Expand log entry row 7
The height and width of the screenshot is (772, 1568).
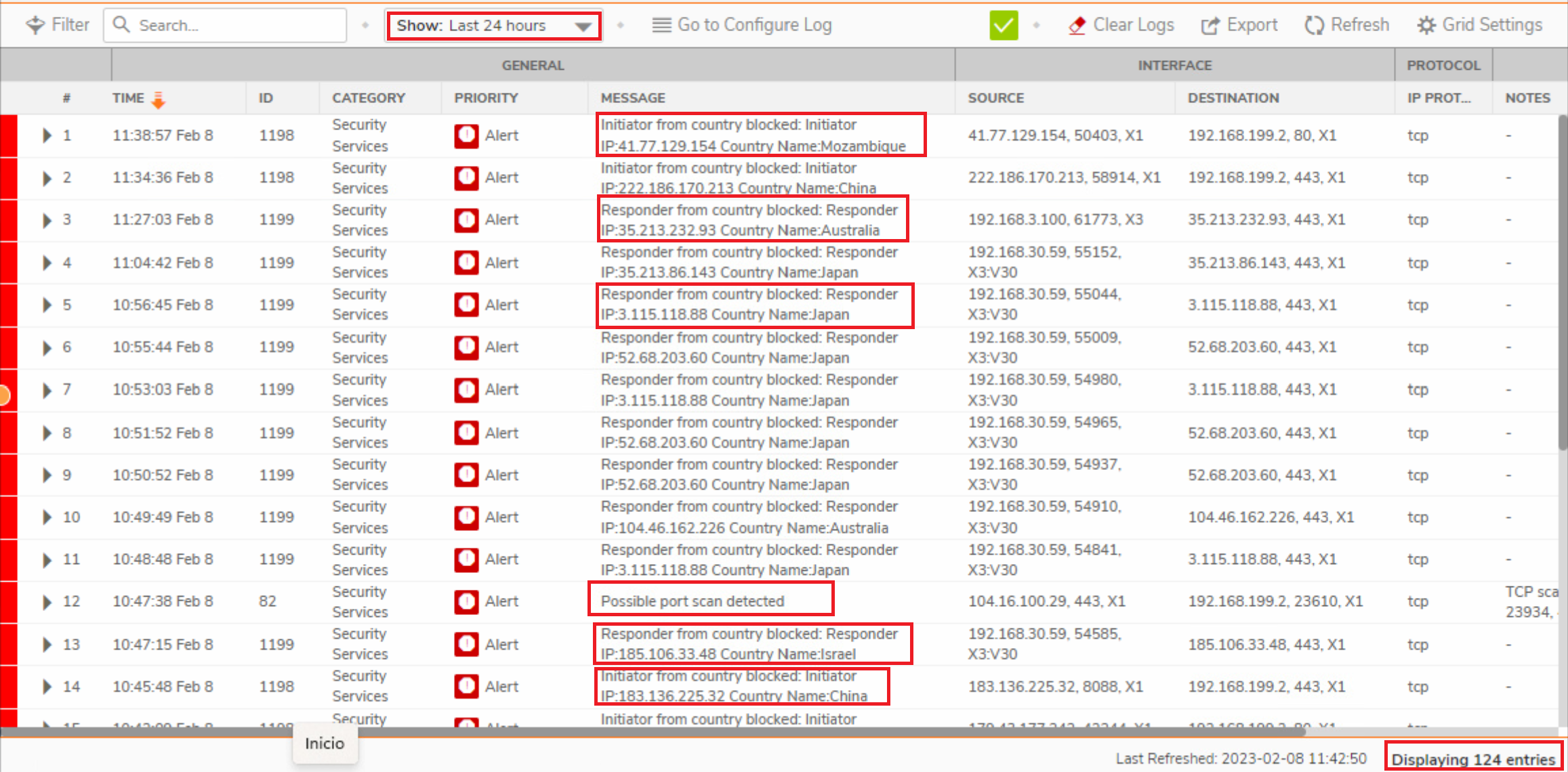tap(47, 390)
